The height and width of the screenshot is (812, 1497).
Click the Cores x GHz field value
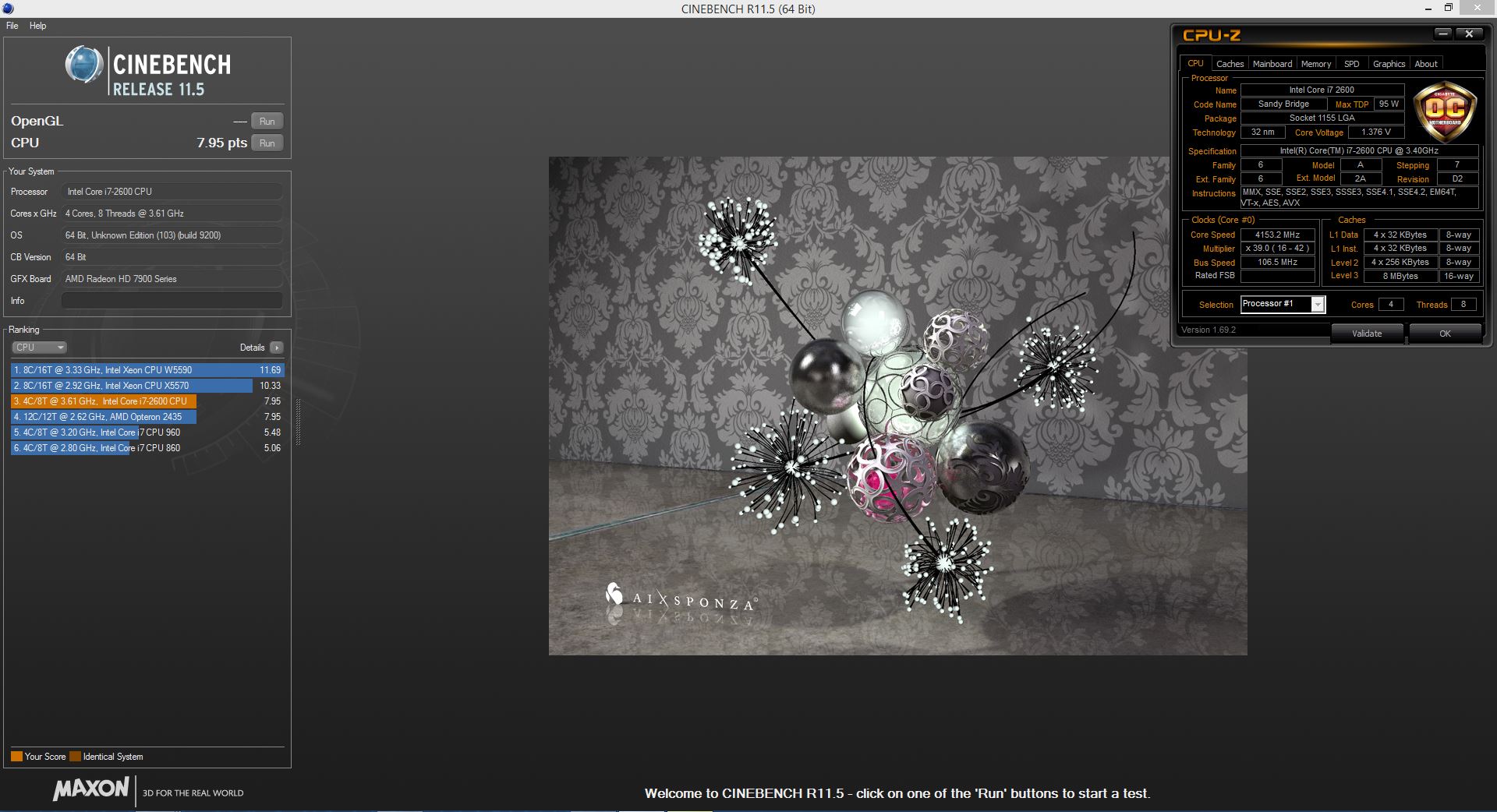172,214
